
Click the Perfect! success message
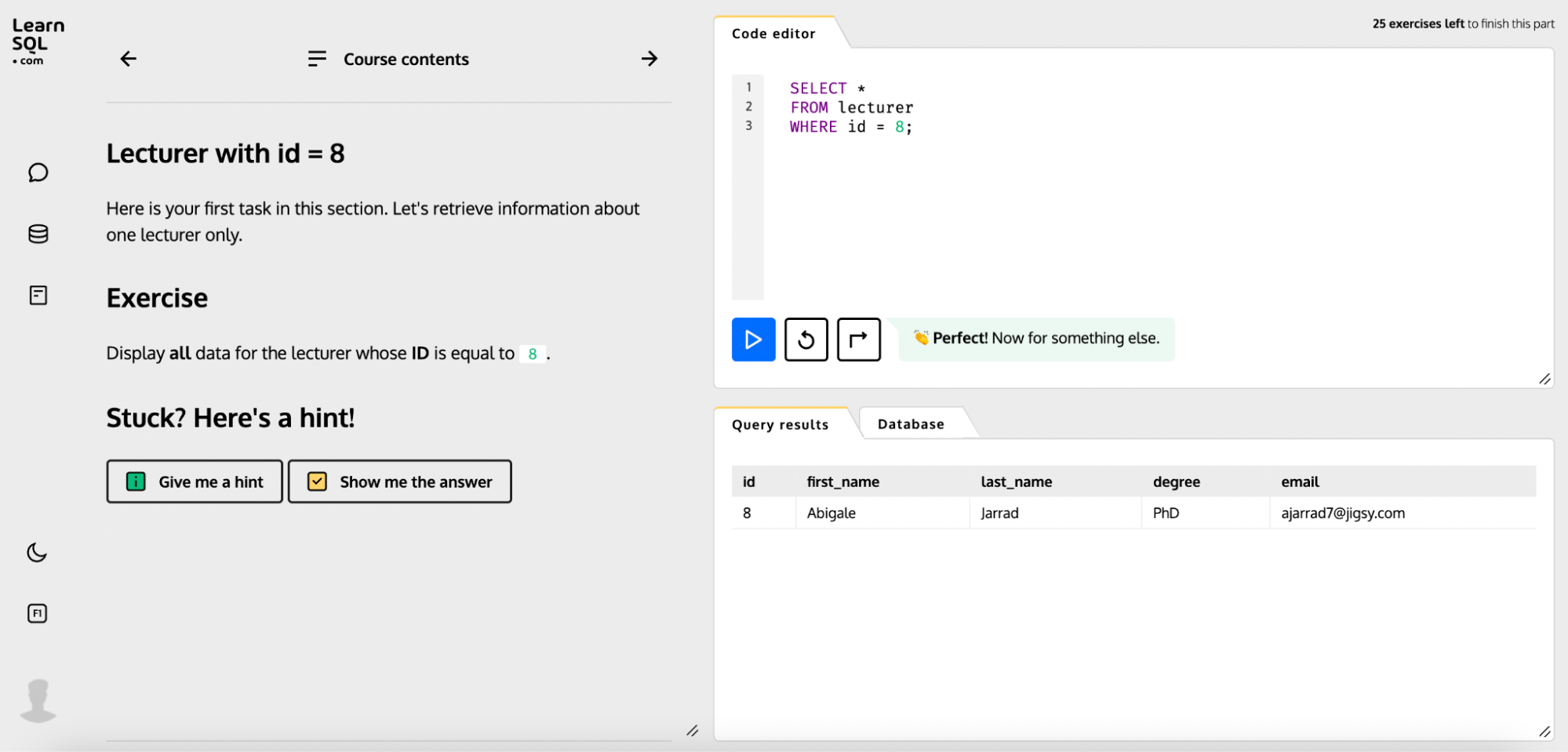[1036, 339]
